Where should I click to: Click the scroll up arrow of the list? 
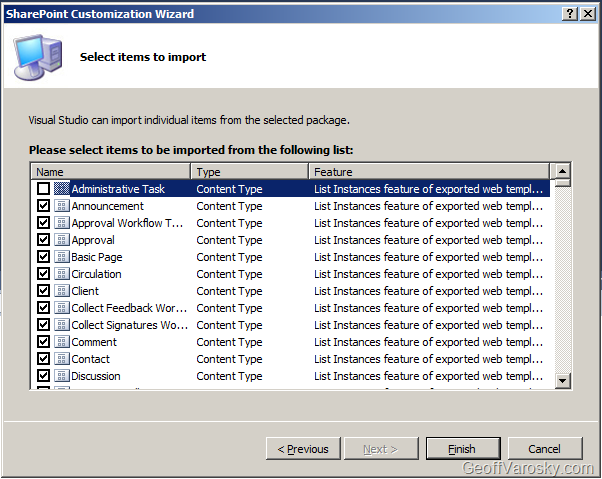[563, 171]
